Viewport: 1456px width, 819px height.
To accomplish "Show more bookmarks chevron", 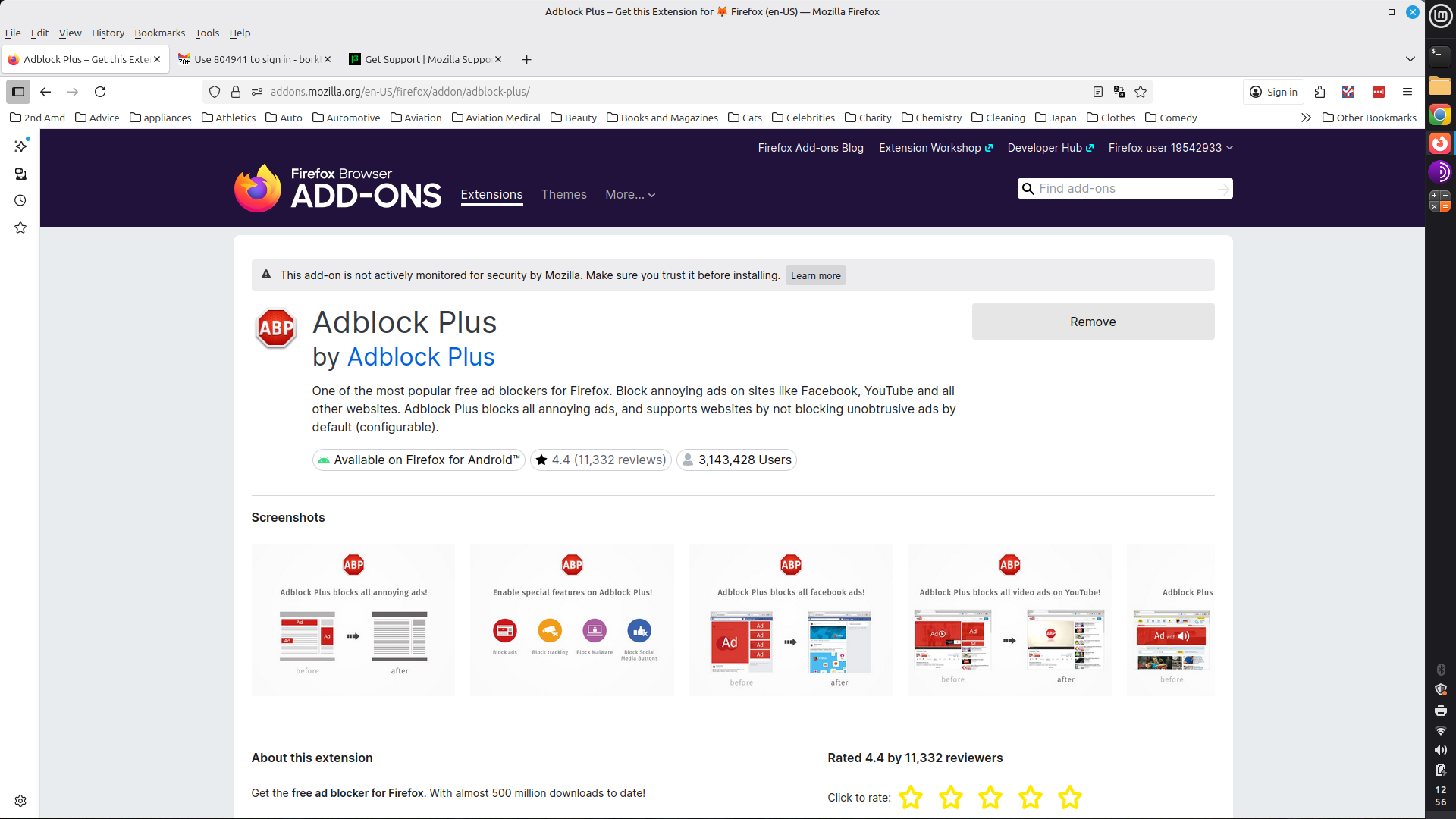I will pos(1306,118).
